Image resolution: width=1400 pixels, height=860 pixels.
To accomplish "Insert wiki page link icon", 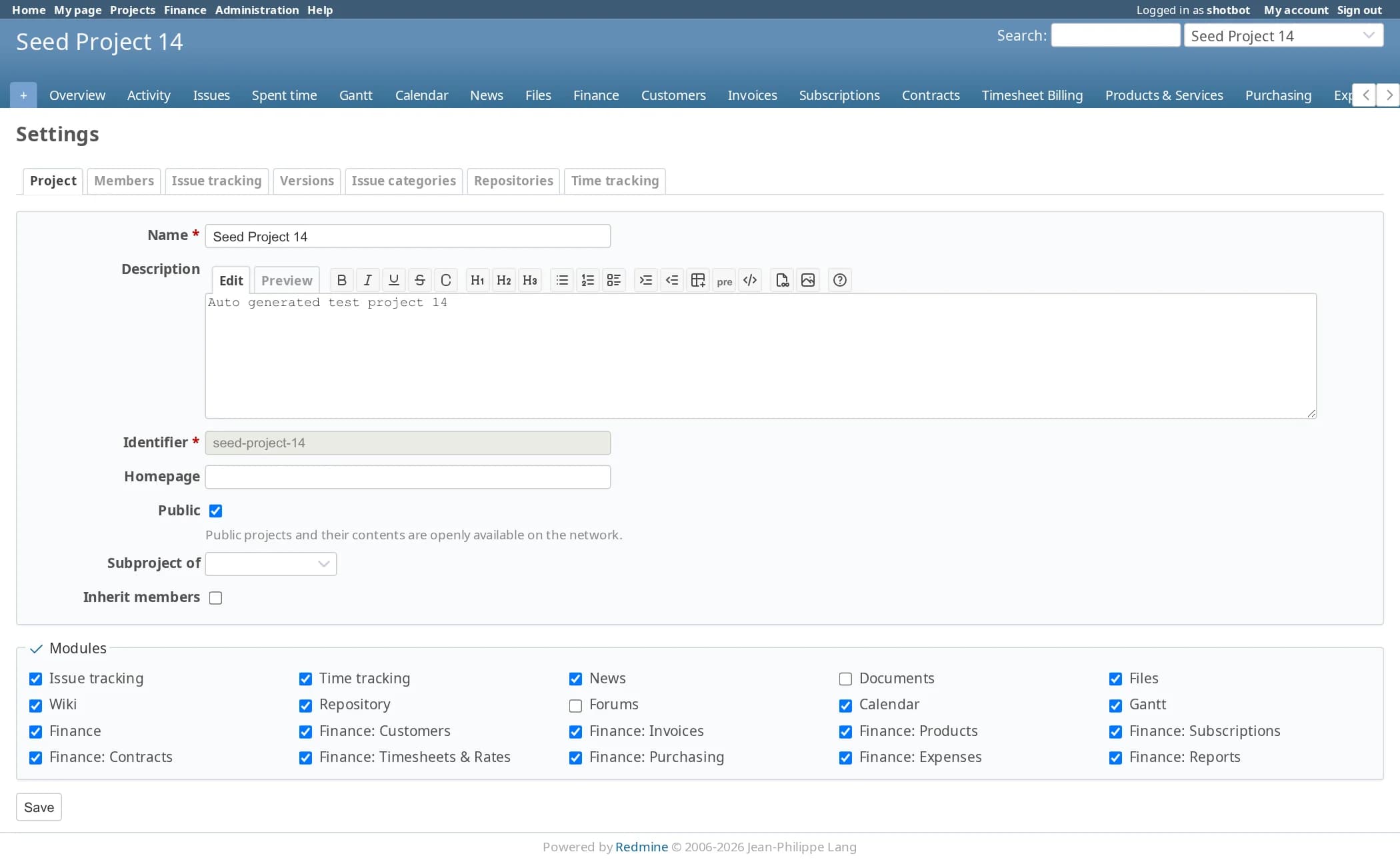I will 782,280.
